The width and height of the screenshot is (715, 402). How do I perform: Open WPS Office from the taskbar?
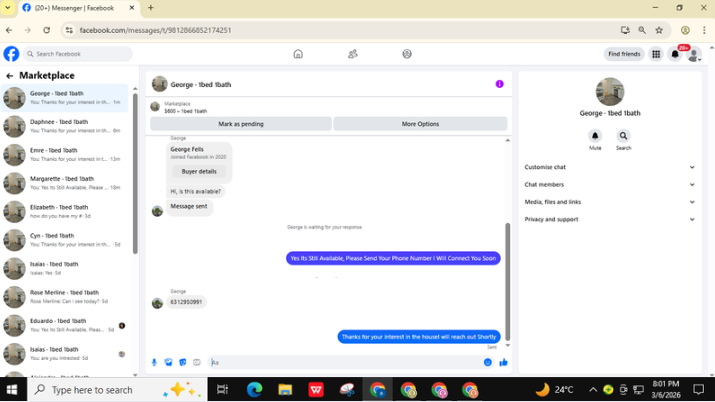tap(316, 390)
